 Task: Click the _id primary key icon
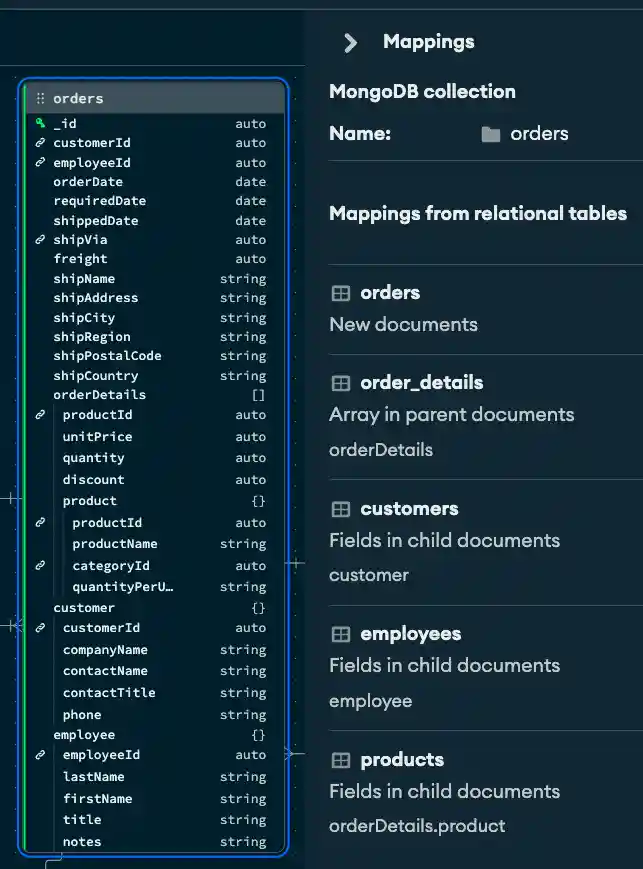coord(40,123)
